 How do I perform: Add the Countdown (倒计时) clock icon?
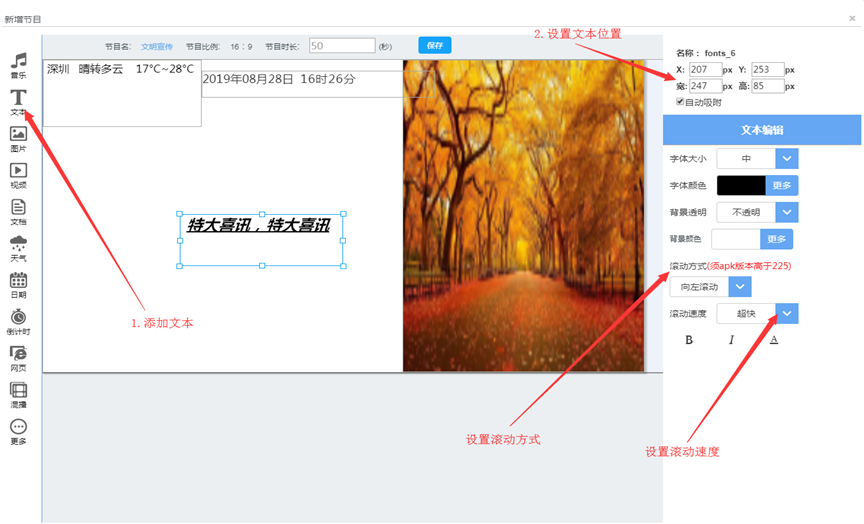click(18, 319)
